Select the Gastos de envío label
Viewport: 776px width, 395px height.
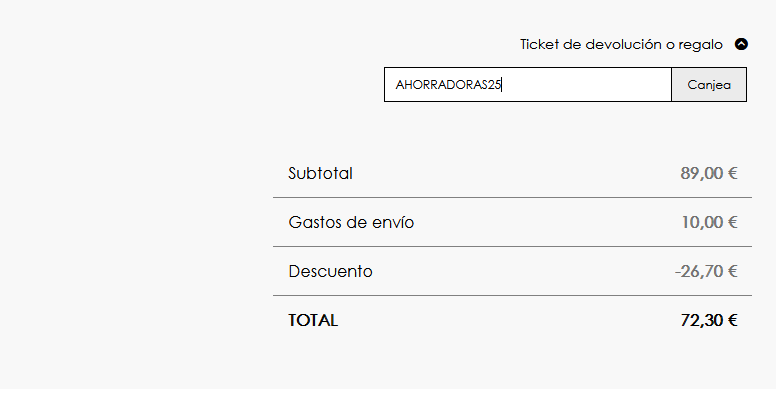351,222
